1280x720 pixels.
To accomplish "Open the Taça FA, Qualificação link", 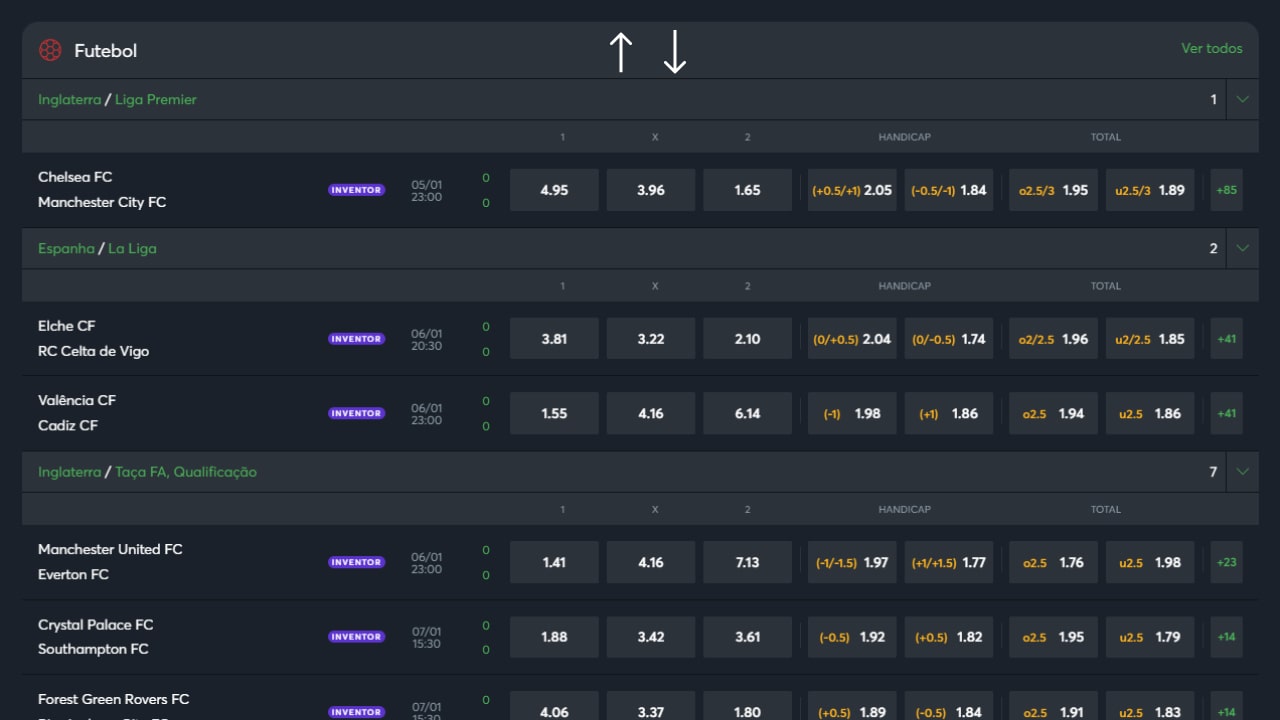I will [x=186, y=471].
